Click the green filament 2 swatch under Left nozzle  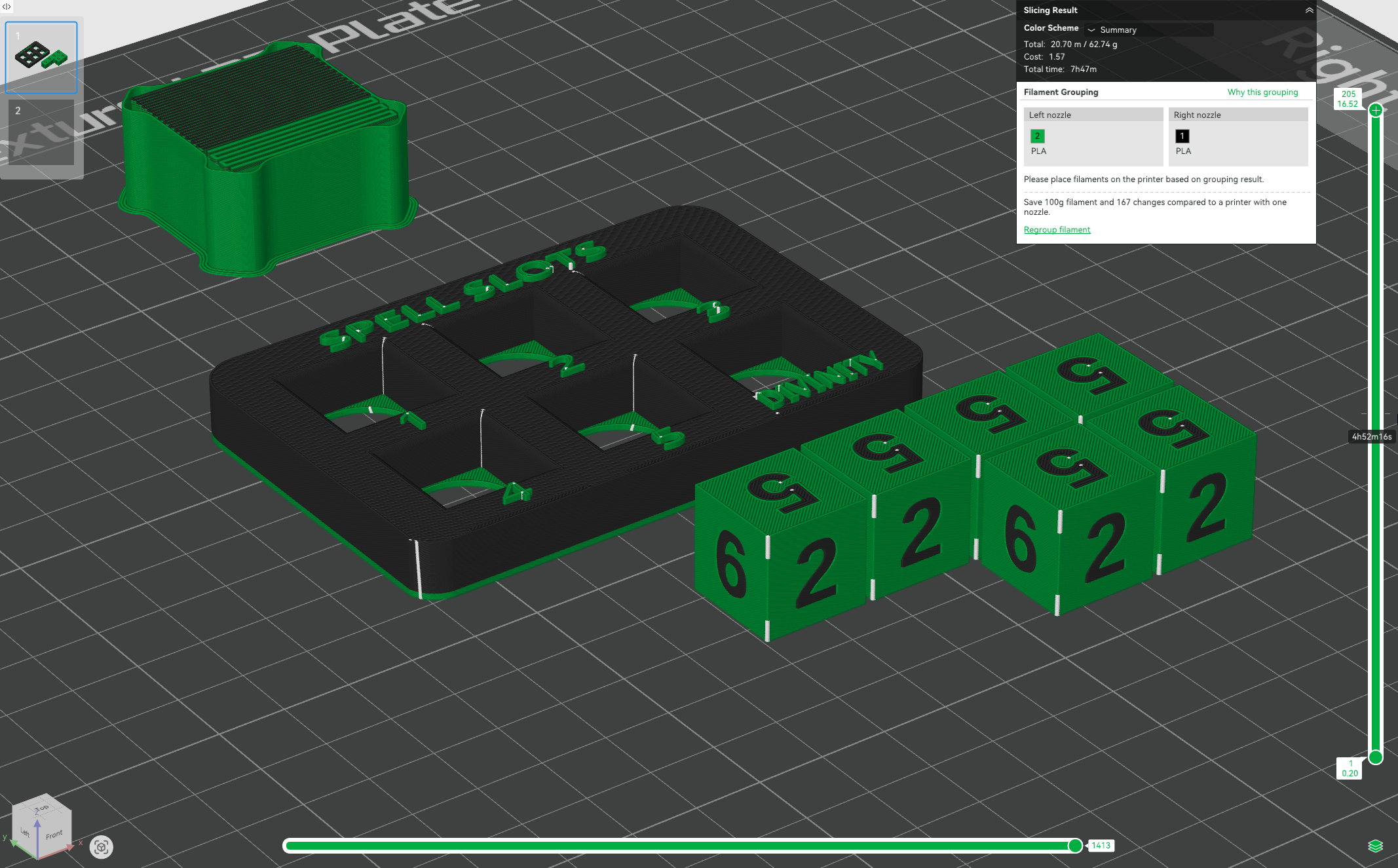(1037, 136)
